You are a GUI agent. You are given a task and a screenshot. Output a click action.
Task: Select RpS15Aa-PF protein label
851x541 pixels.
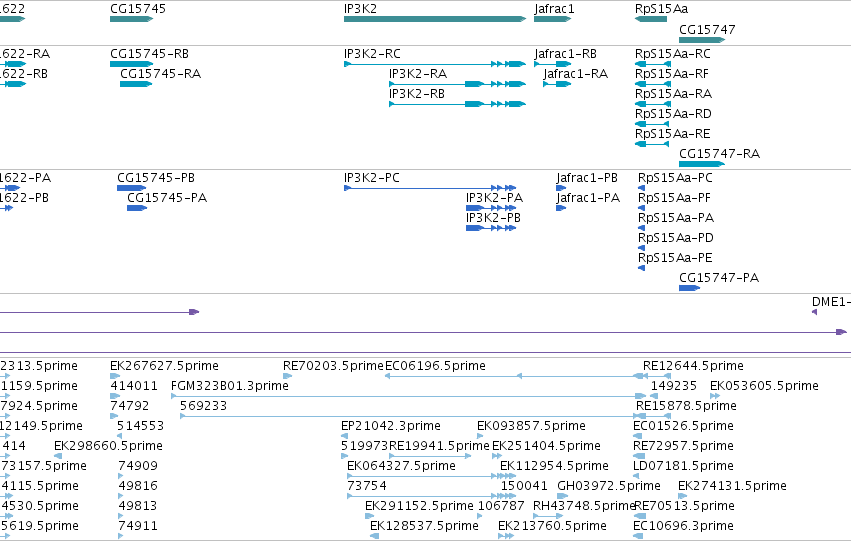pyautogui.click(x=674, y=198)
